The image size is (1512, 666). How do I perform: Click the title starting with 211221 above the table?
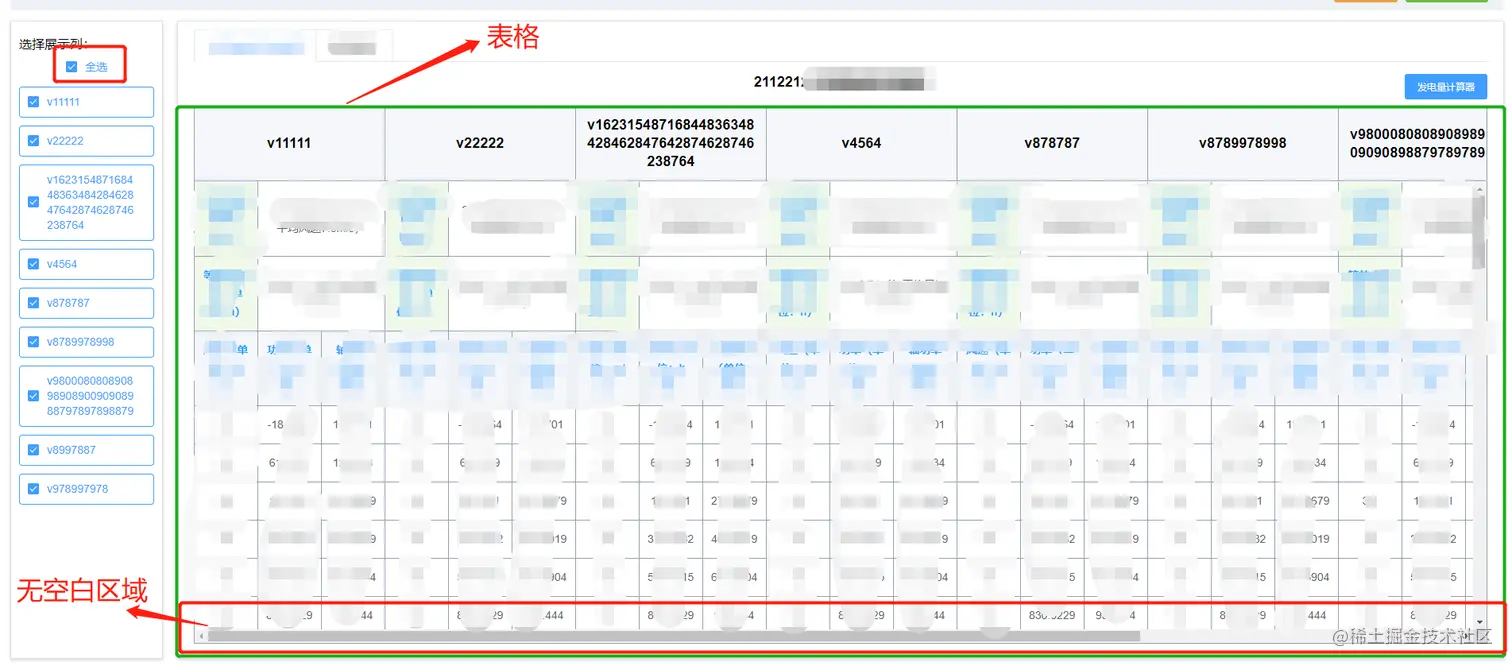coord(844,82)
